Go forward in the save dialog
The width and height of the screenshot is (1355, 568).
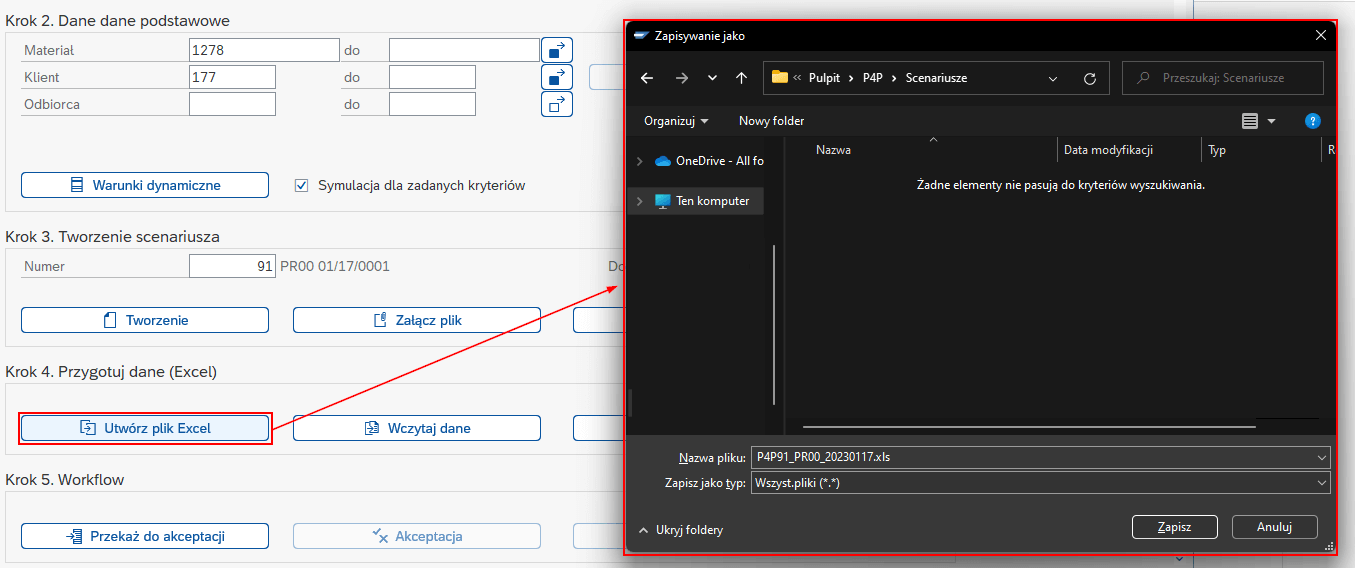point(681,78)
